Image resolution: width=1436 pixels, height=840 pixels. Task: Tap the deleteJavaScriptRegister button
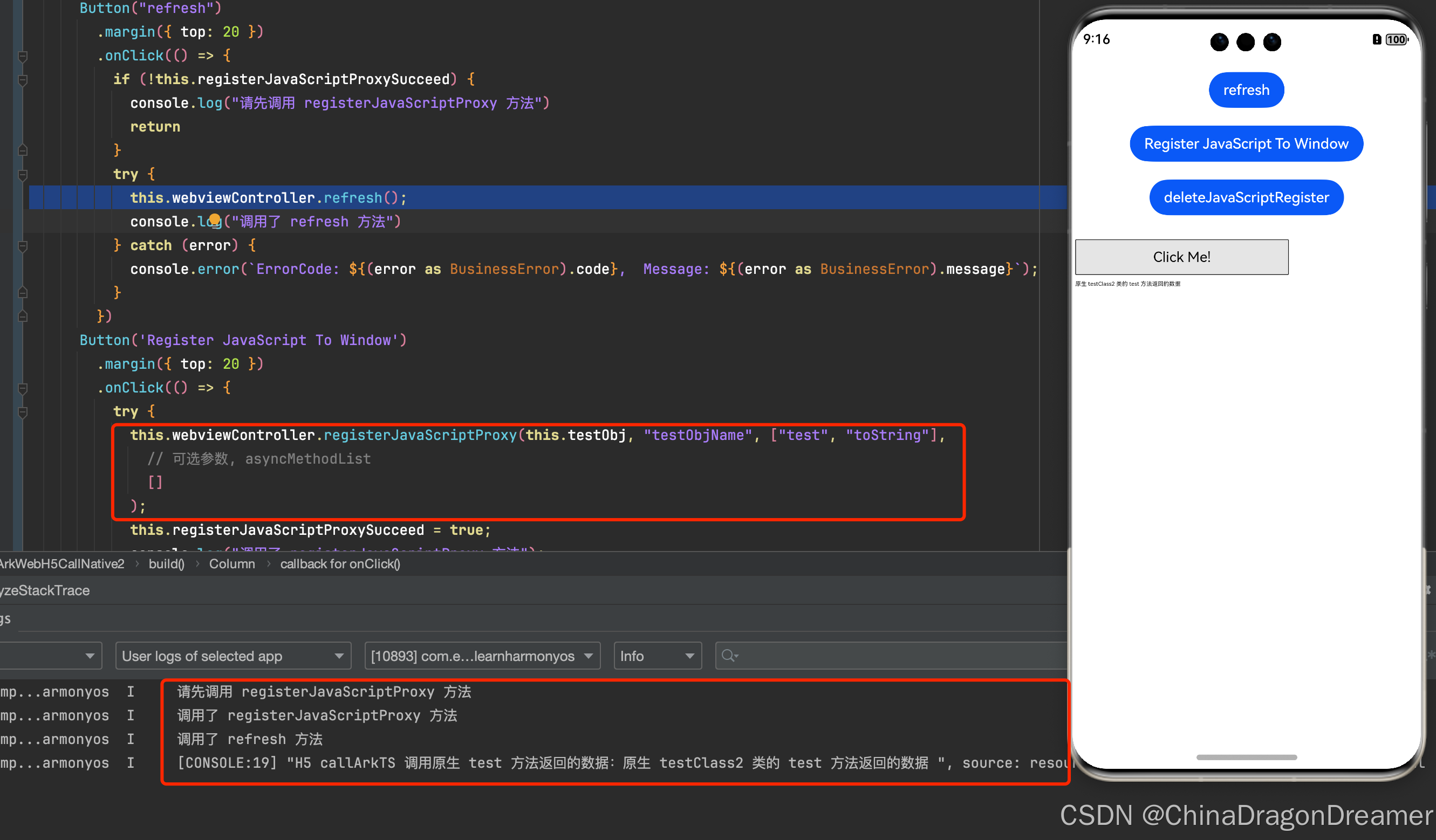pyautogui.click(x=1246, y=197)
